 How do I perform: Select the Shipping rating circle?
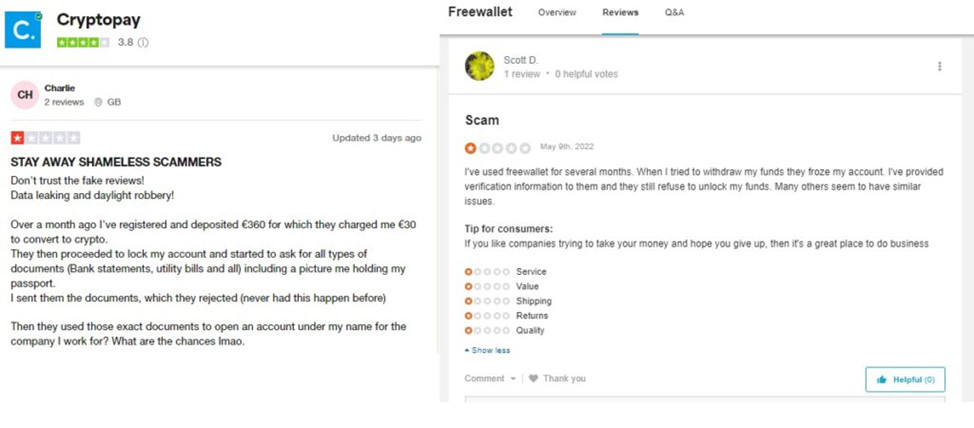pos(470,301)
